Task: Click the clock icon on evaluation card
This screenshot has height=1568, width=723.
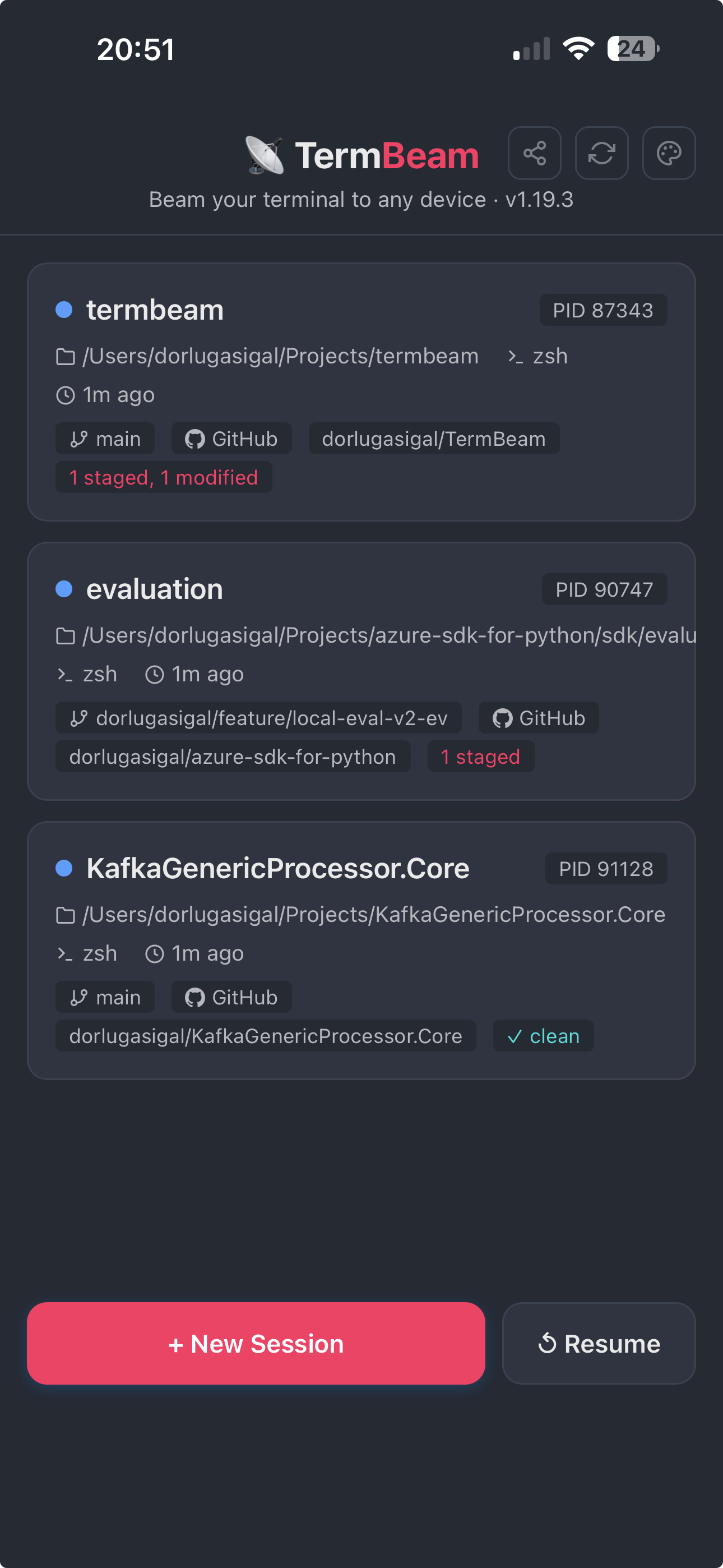Action: pos(155,675)
